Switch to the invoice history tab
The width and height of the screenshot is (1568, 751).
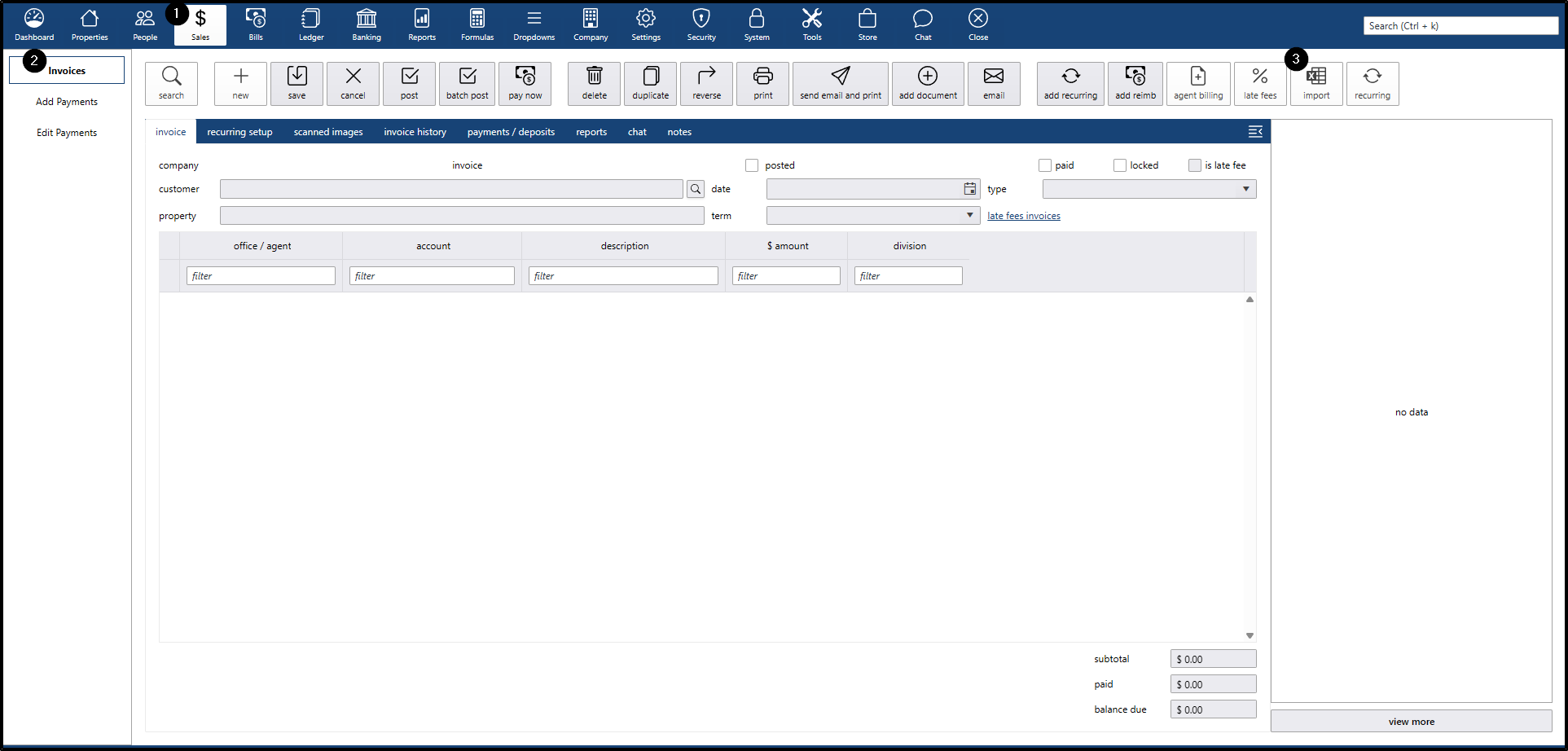pos(415,132)
